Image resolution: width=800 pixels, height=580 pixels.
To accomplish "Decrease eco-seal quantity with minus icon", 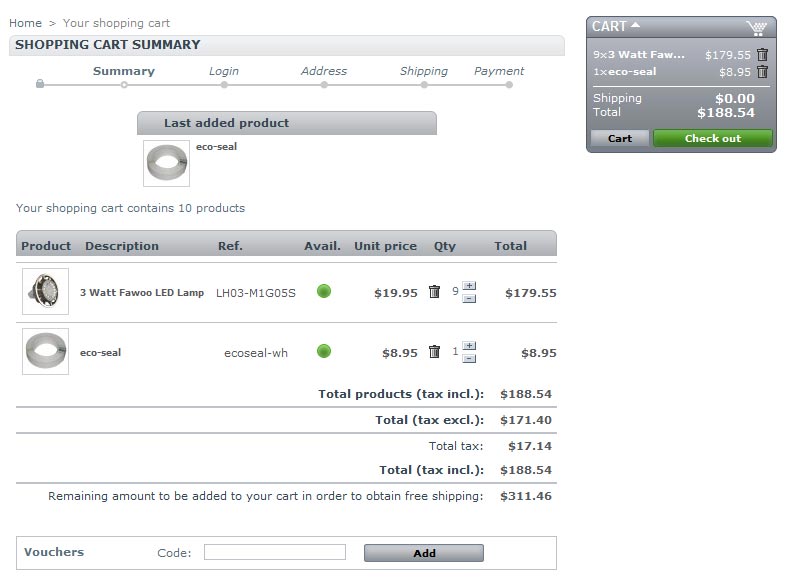I will tap(469, 359).
